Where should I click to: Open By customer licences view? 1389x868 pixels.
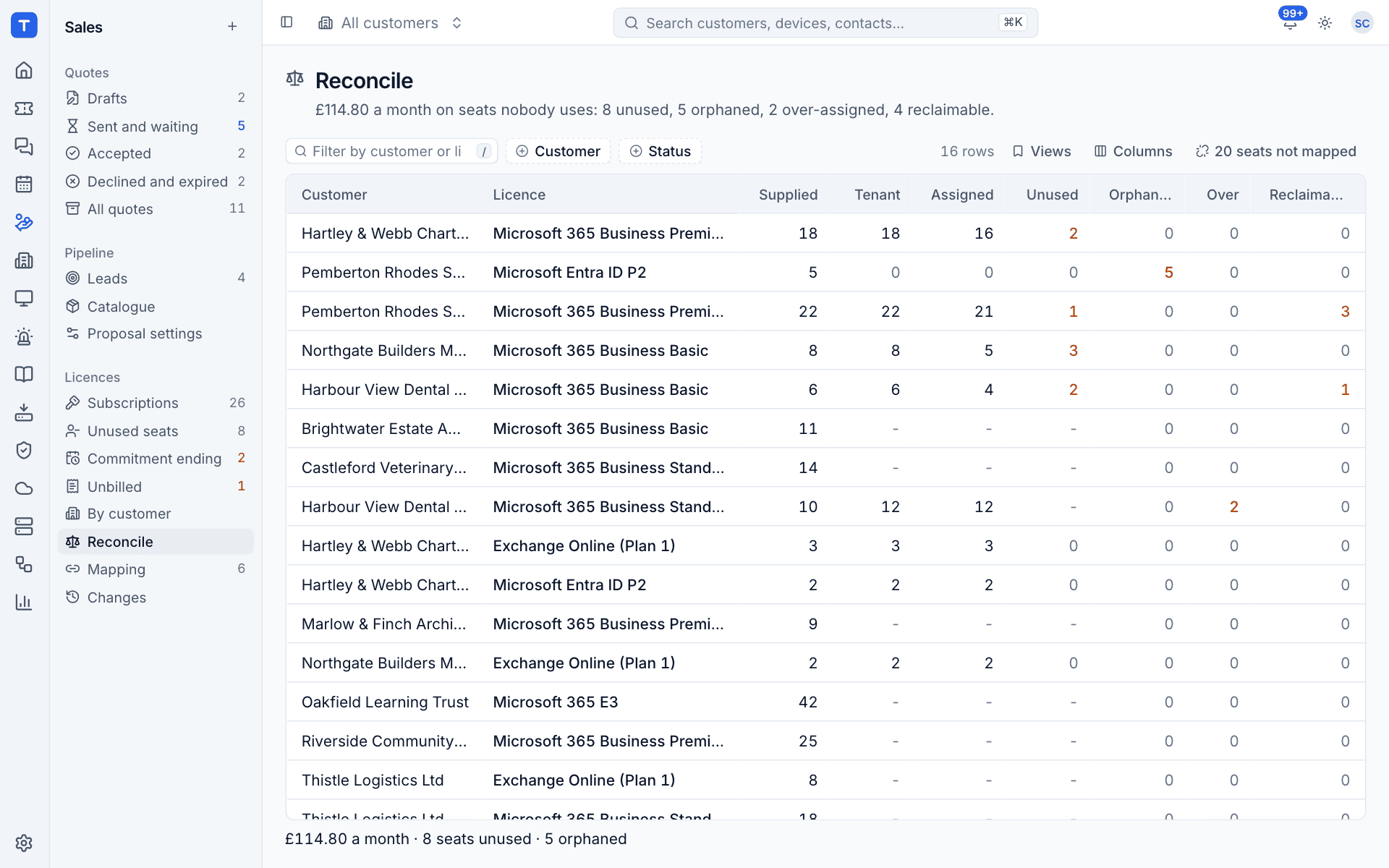(156, 514)
